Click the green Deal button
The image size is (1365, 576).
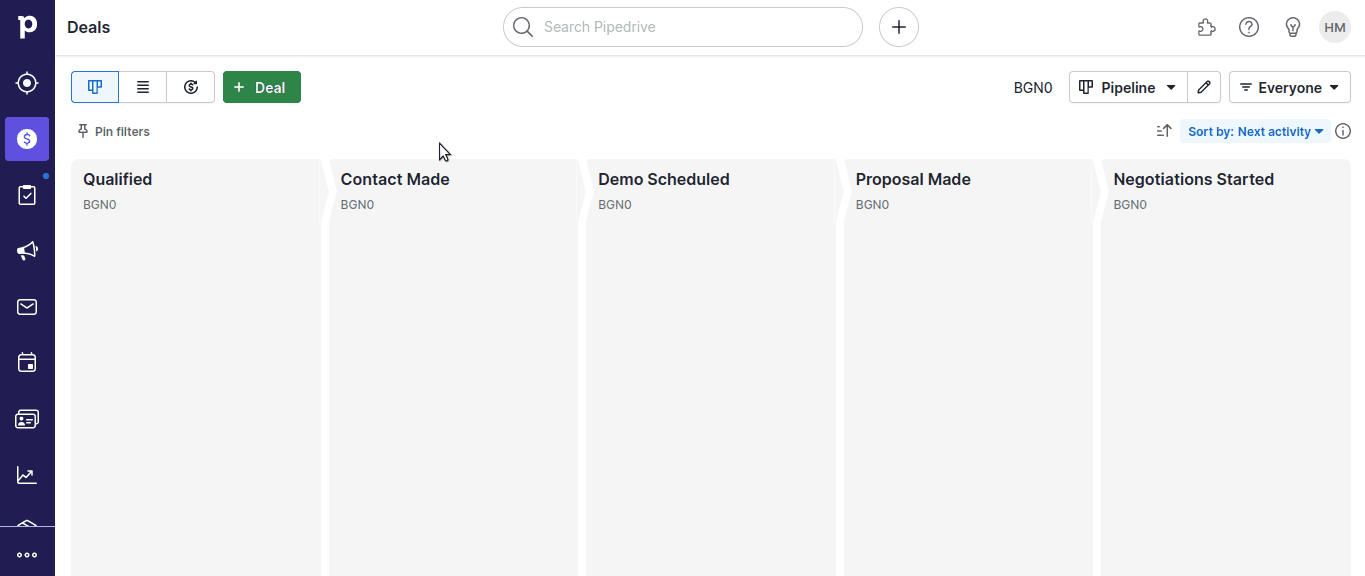pos(261,87)
